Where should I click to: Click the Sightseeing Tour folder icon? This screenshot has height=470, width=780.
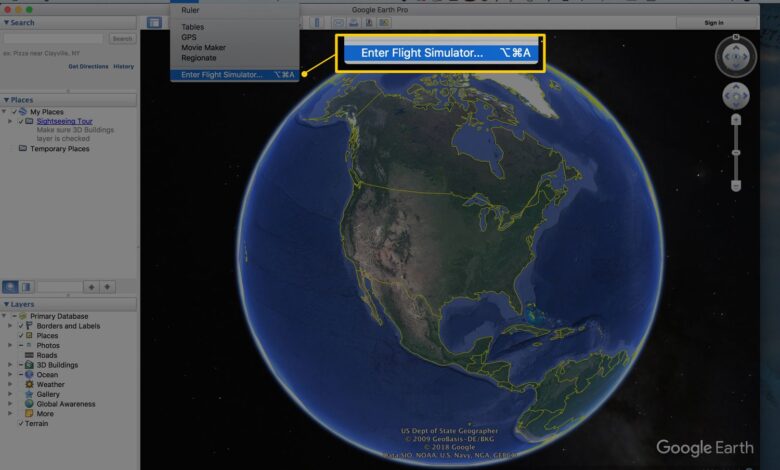[29, 121]
